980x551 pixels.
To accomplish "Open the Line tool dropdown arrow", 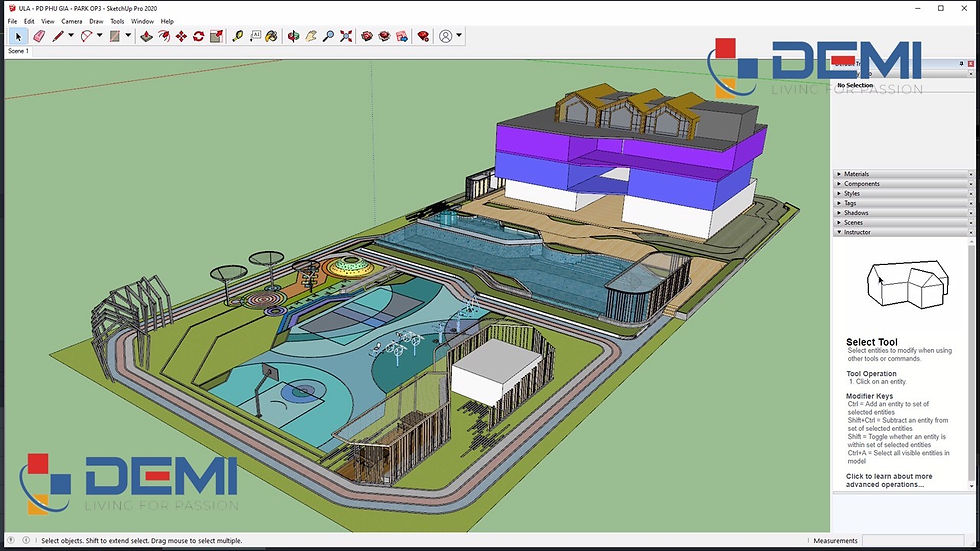I will (71, 36).
